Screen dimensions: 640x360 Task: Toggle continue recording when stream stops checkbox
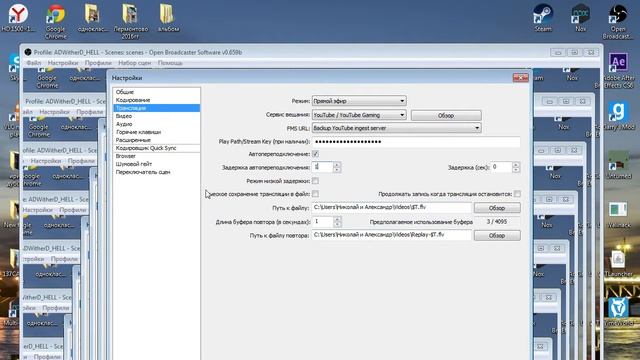[517, 194]
